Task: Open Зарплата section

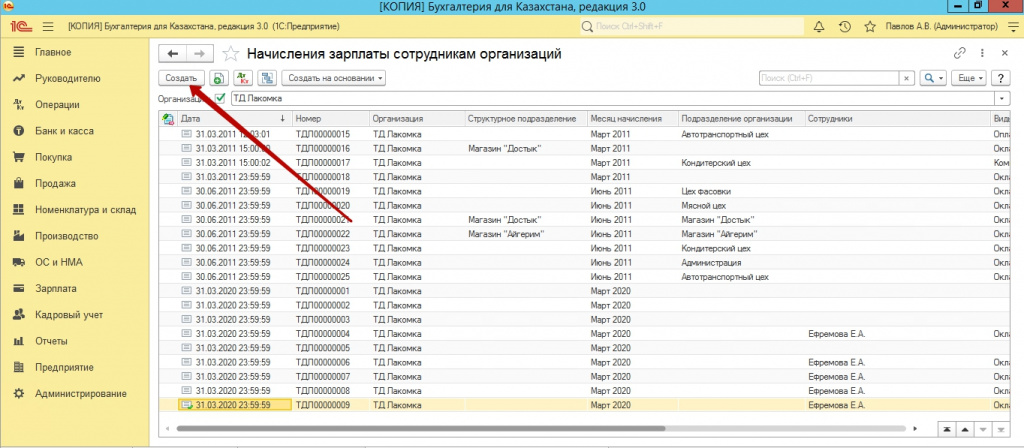Action: coord(56,288)
